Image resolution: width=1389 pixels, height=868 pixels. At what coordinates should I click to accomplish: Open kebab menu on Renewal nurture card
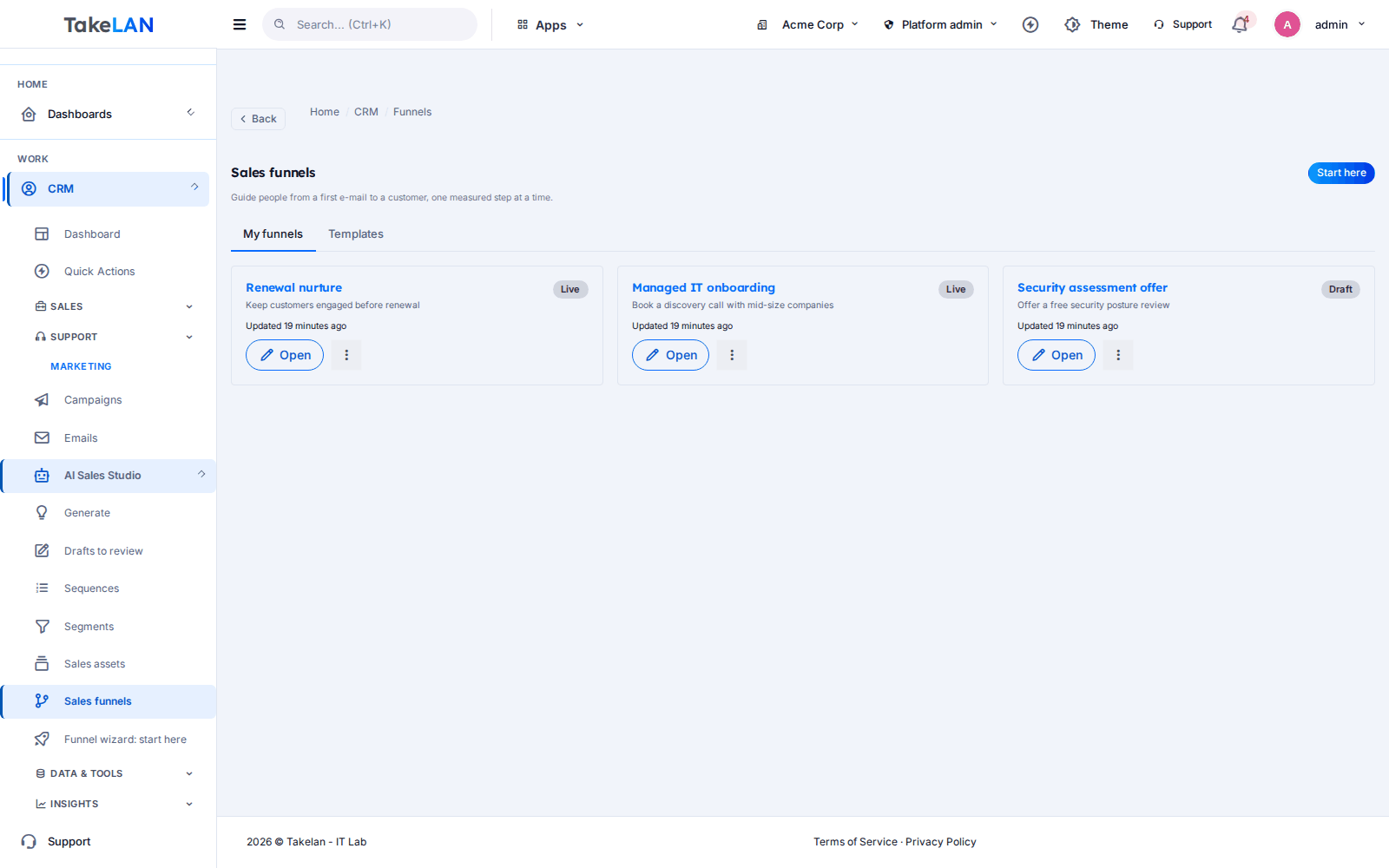346,355
